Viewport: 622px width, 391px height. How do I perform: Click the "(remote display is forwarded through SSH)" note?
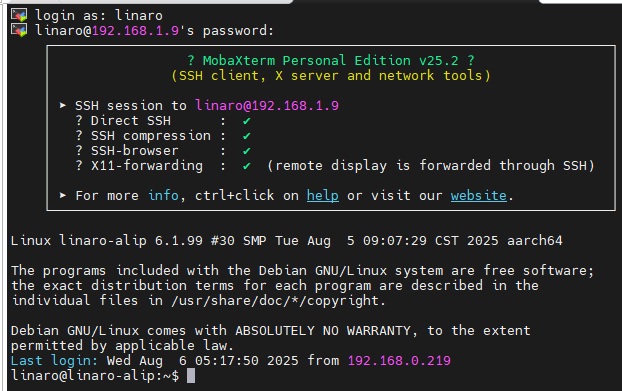[x=431, y=166]
